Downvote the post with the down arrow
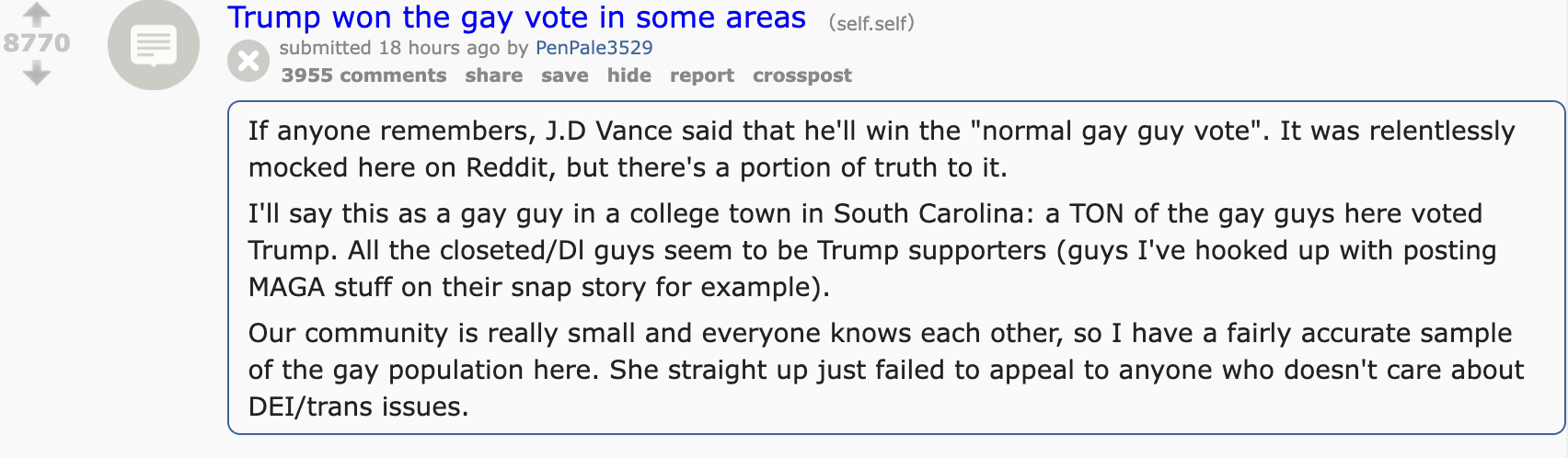Image resolution: width=1568 pixels, height=458 pixels. click(x=36, y=73)
